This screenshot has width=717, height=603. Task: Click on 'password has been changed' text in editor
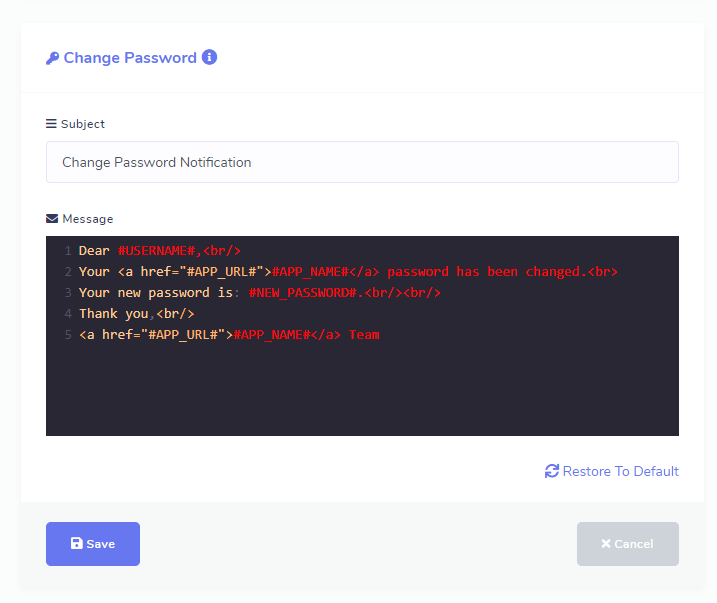click(485, 272)
